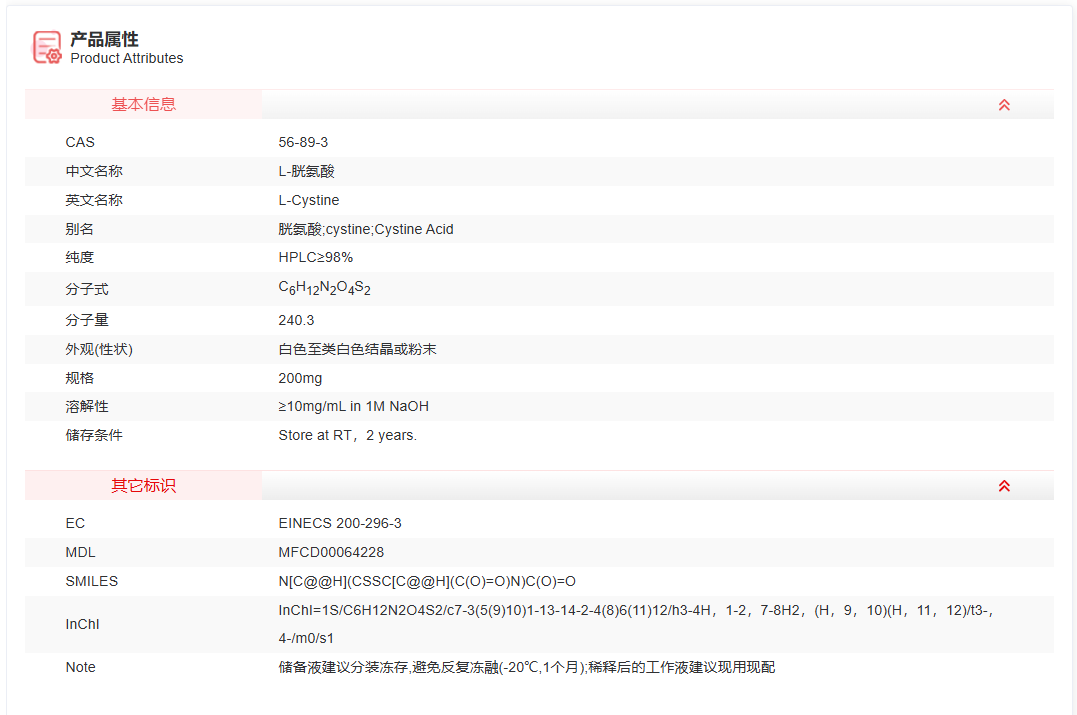The width and height of the screenshot is (1077, 715).
Task: Select the purity value HPLC≥98%
Action: (319, 257)
